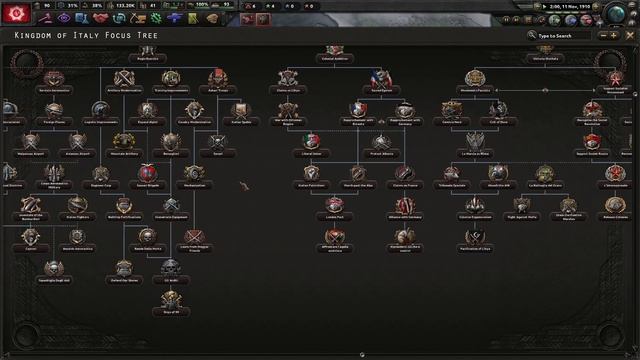The image size is (640, 360).
Task: Select the Bersaglieri focus
Action: tap(171, 146)
